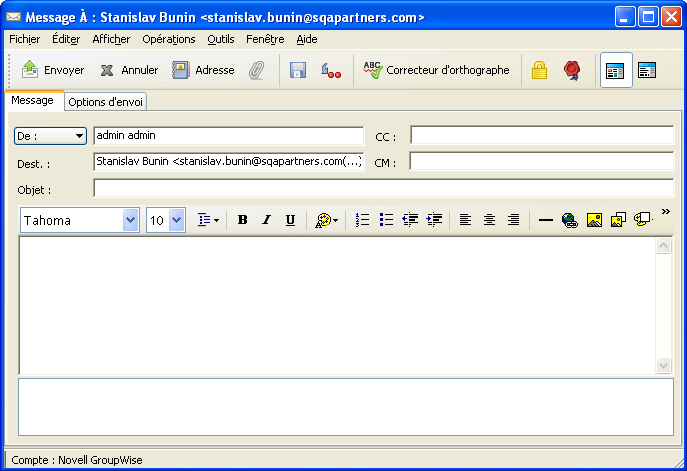Click inside the message body area
This screenshot has height=471, width=687.
pyautogui.click(x=337, y=305)
